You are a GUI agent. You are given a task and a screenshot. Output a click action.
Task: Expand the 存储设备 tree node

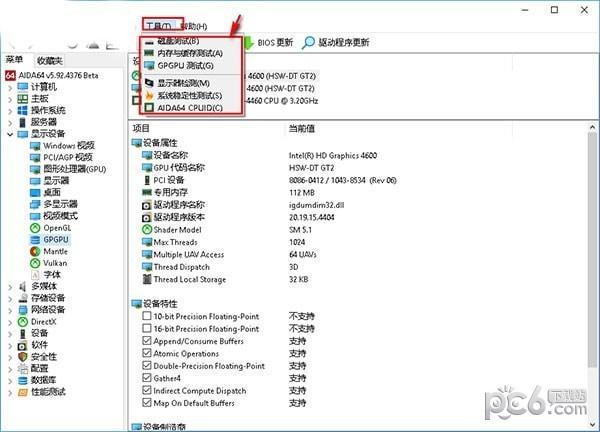(x=10, y=299)
